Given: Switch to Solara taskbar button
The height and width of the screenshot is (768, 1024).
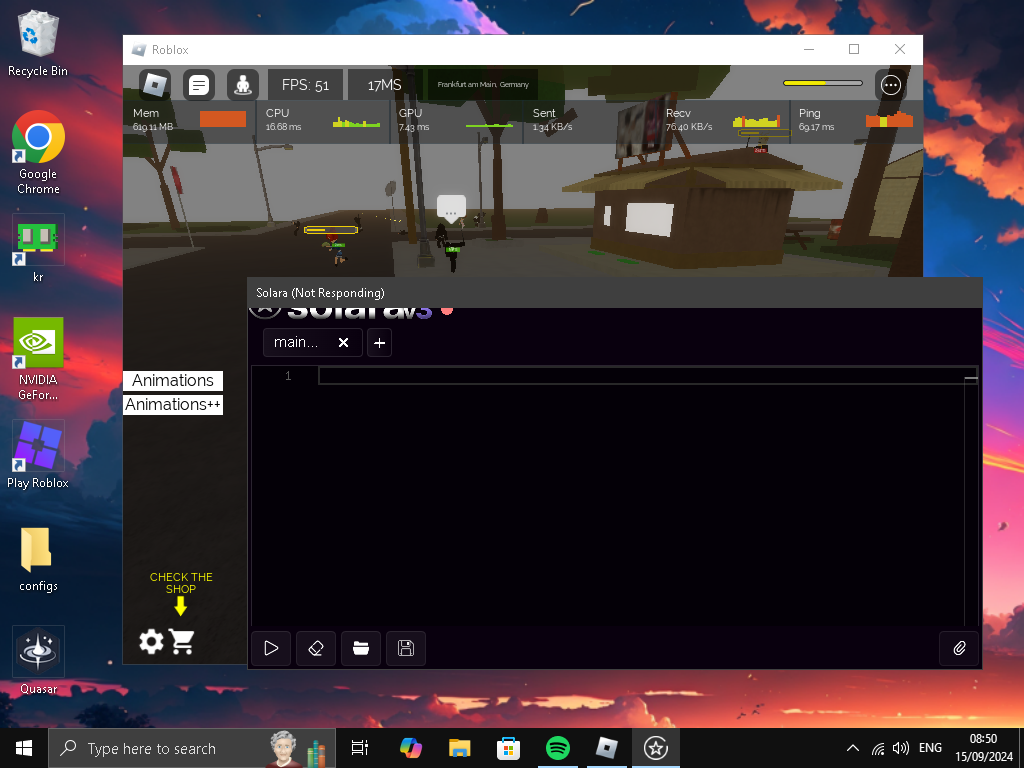Looking at the screenshot, I should 656,748.
